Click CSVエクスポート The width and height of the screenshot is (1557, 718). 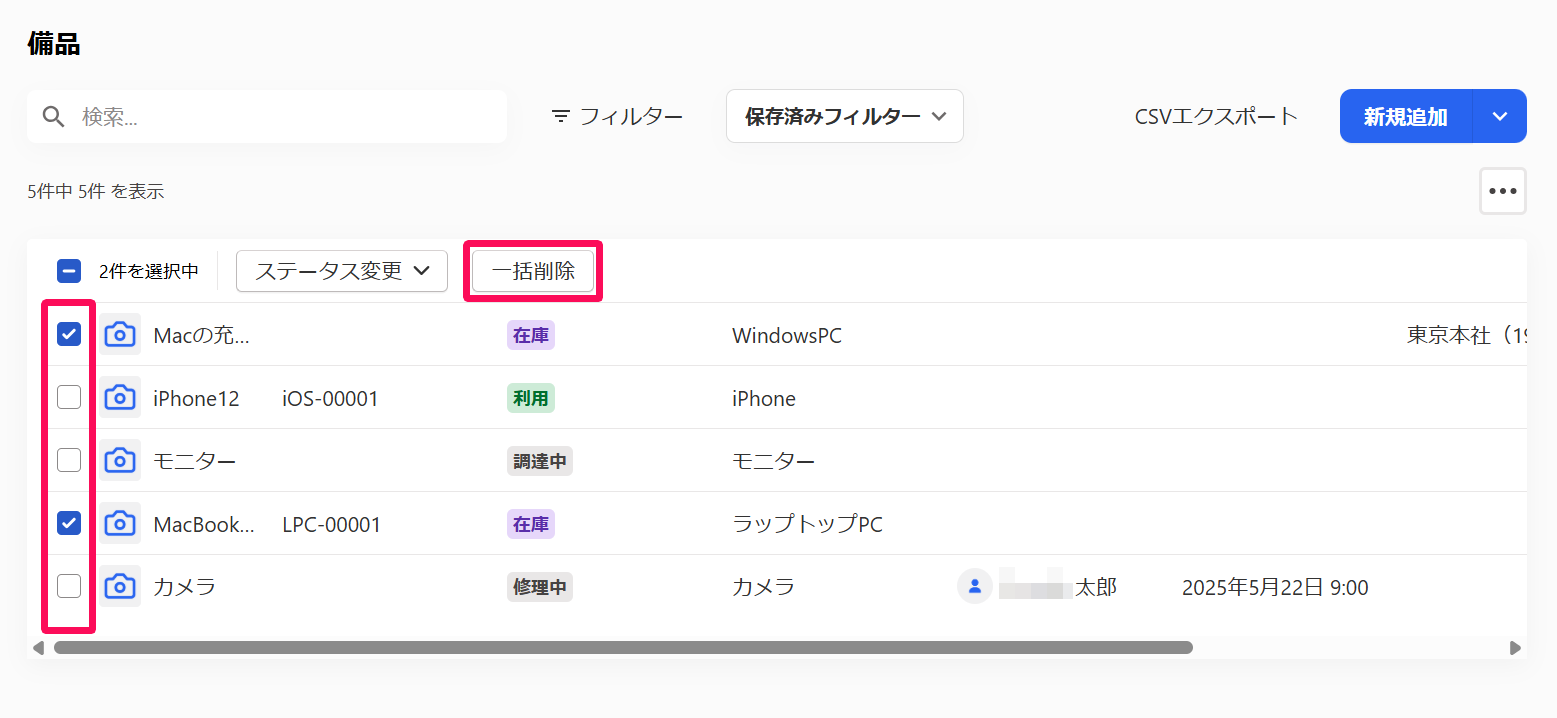(x=1216, y=117)
